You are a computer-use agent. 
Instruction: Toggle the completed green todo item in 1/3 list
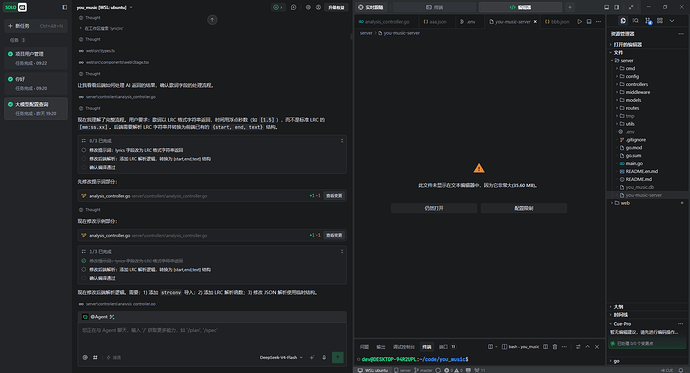(x=84, y=261)
